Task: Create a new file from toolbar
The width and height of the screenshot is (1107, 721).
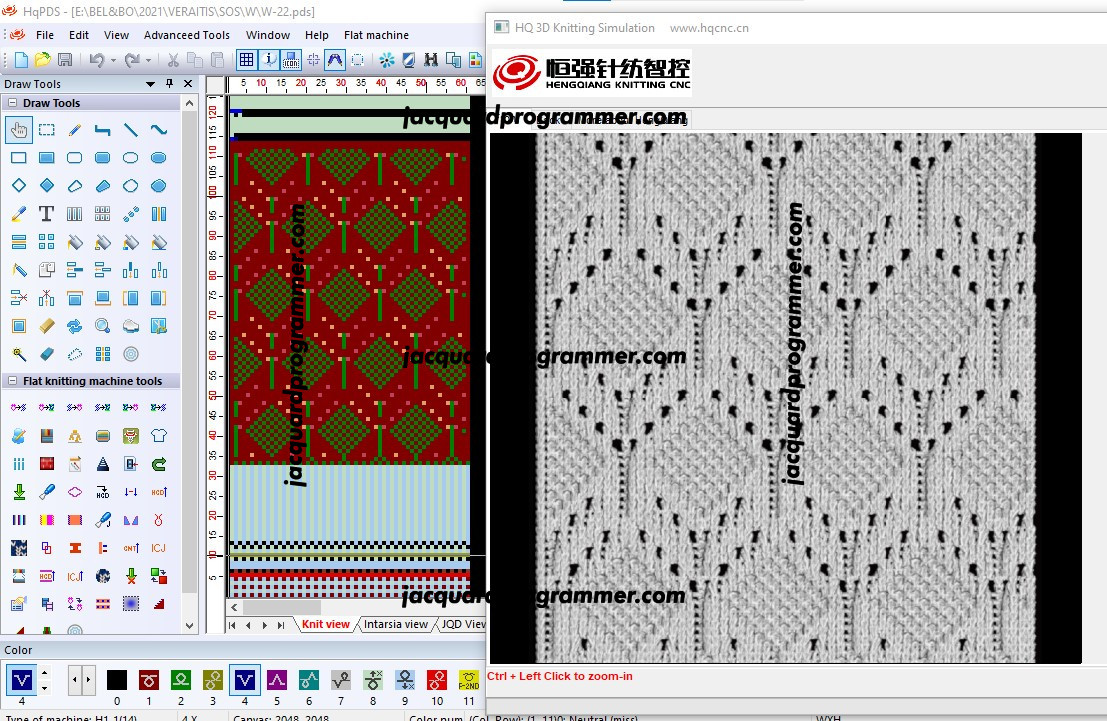Action: pos(20,60)
